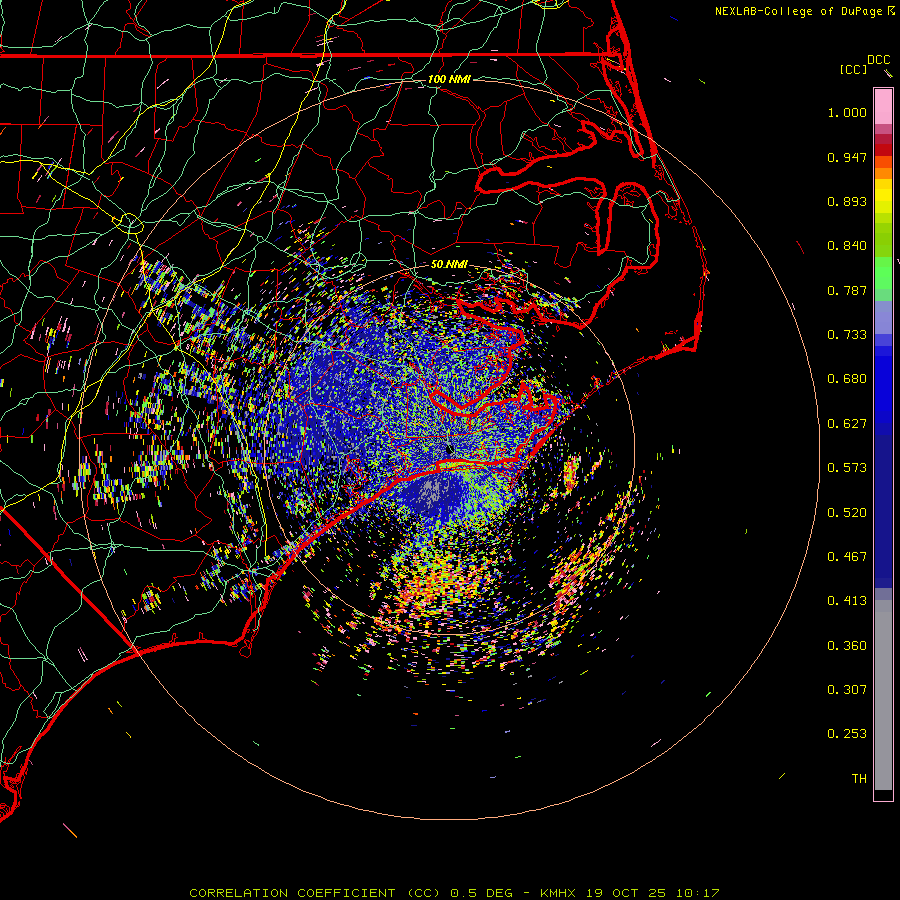The width and height of the screenshot is (900, 900).
Task: Click the 0.627 scale value
Action: point(847,424)
